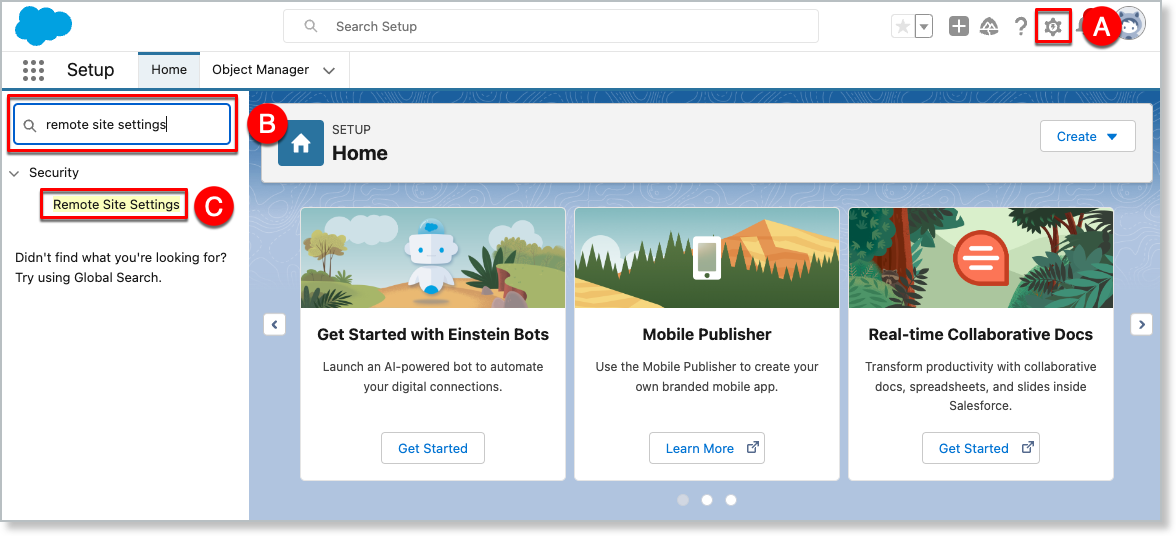Select the Home tab
Image resolution: width=1176 pixels, height=536 pixels.
pyautogui.click(x=169, y=70)
